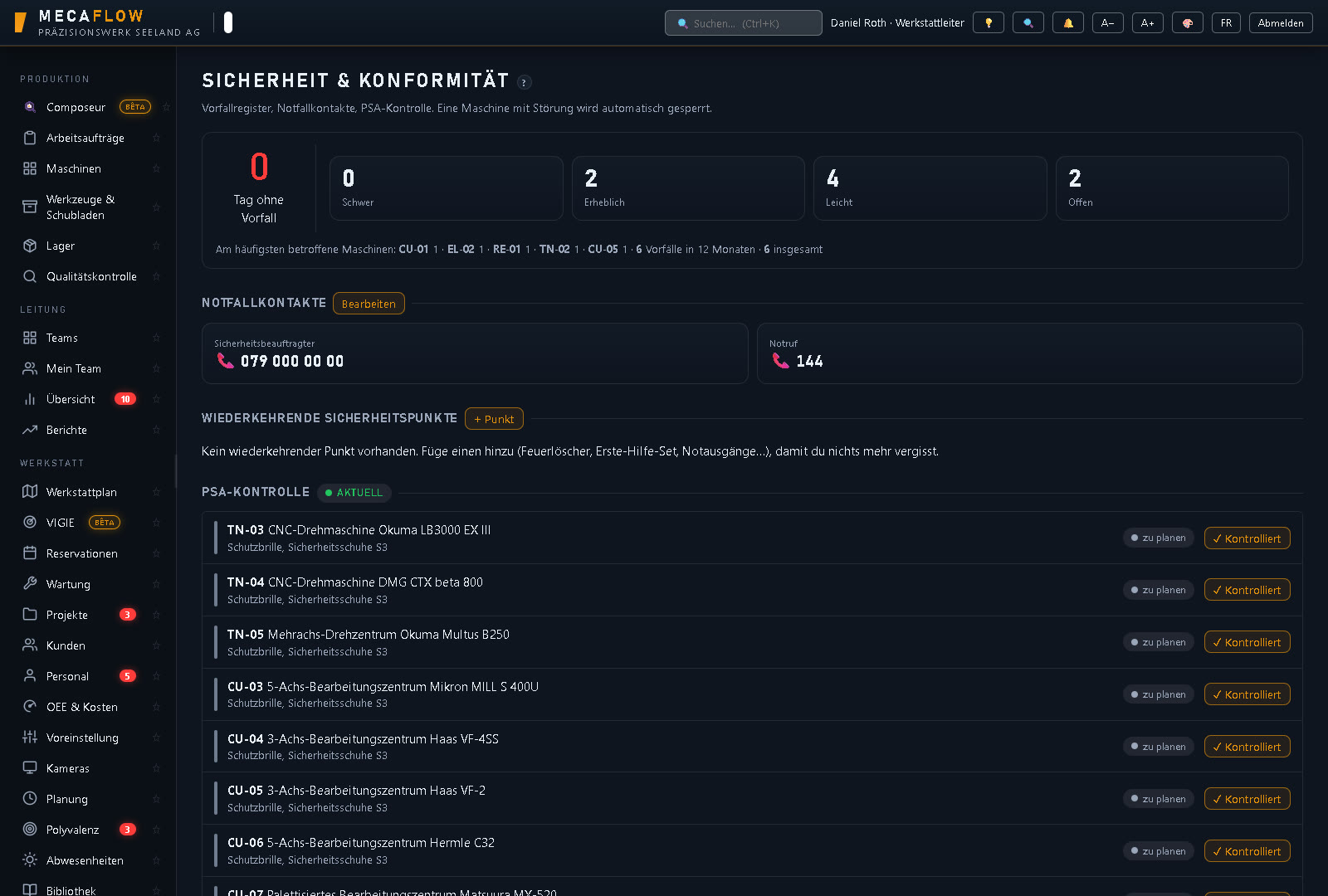The height and width of the screenshot is (896, 1328).
Task: Click the target icon for VIGIE
Action: click(x=30, y=523)
